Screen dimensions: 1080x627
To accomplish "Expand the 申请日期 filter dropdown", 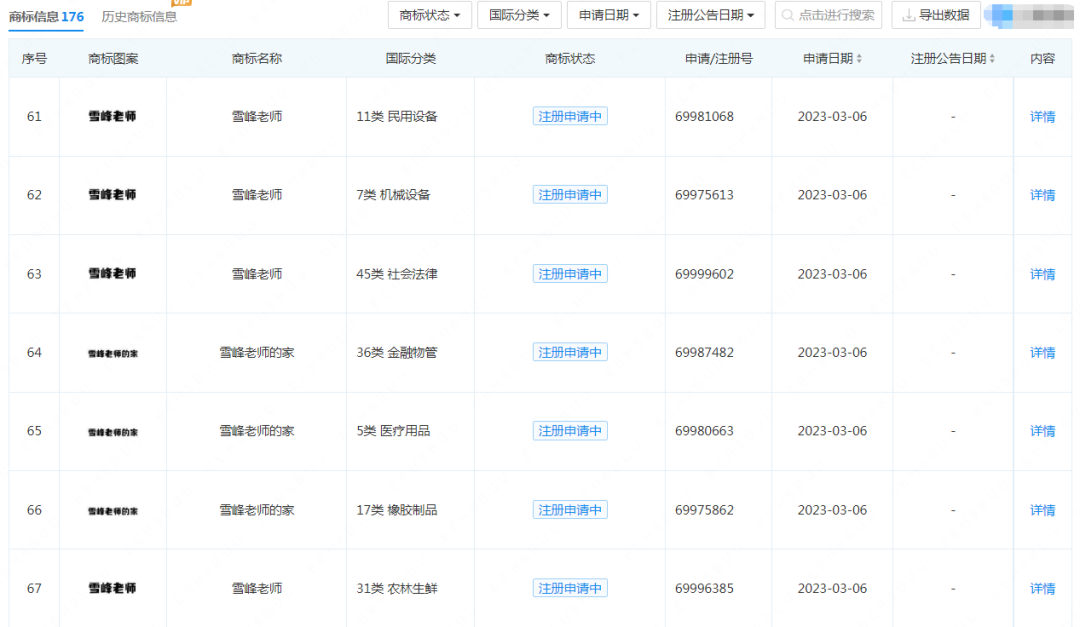I will (x=609, y=15).
